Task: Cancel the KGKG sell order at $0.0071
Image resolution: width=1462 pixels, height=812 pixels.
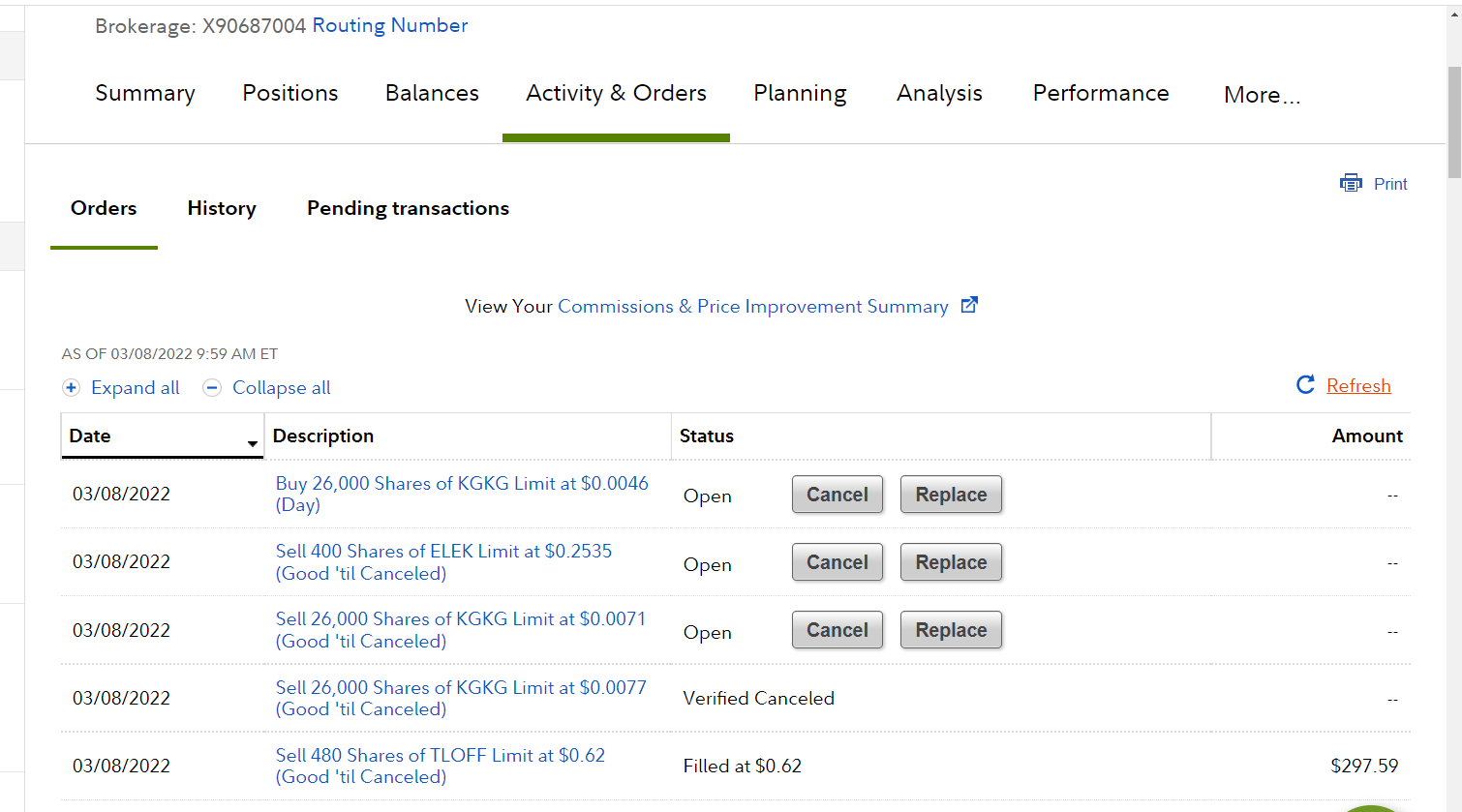Action: click(837, 630)
